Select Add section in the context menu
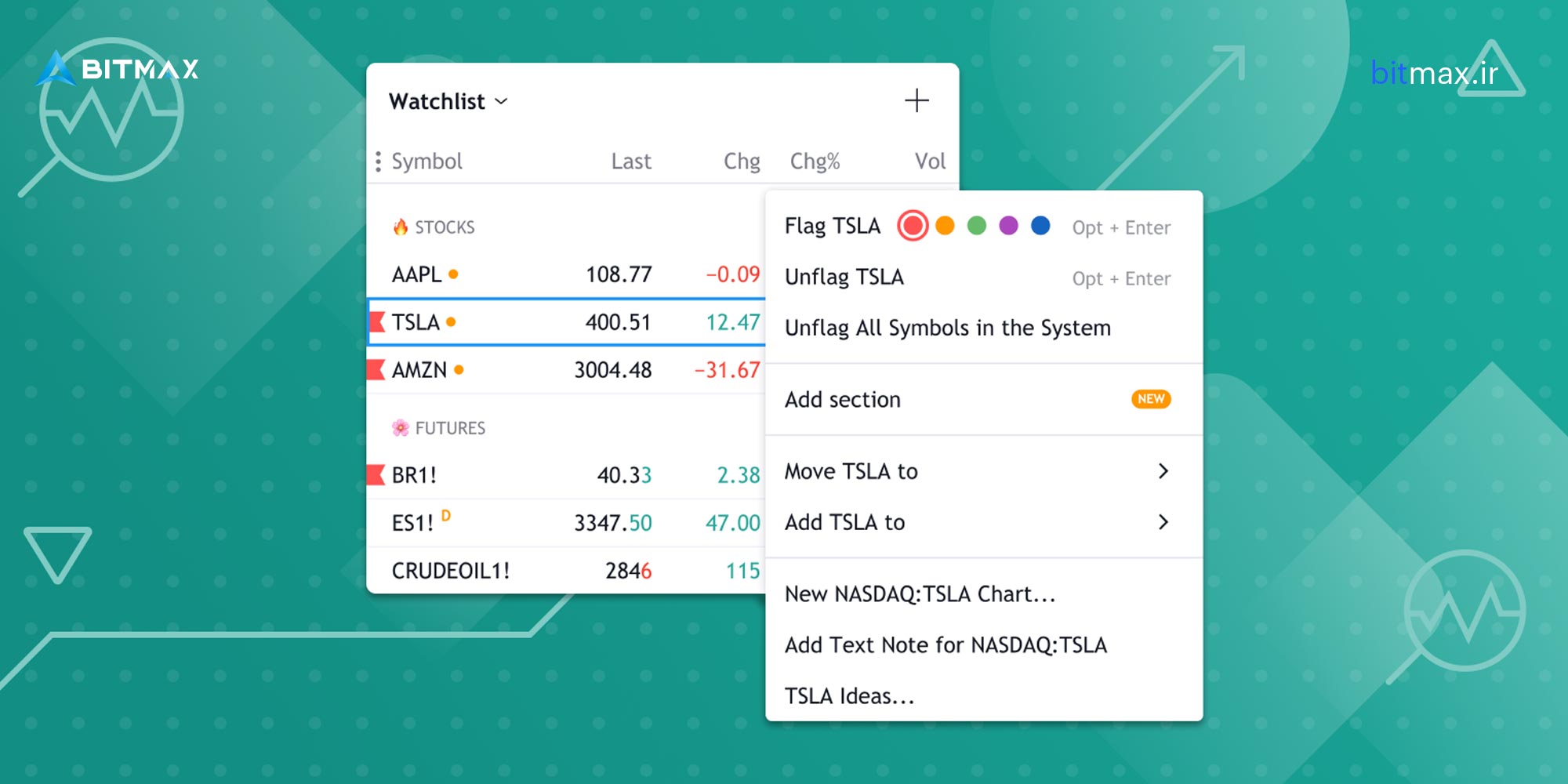1568x784 pixels. (x=984, y=399)
